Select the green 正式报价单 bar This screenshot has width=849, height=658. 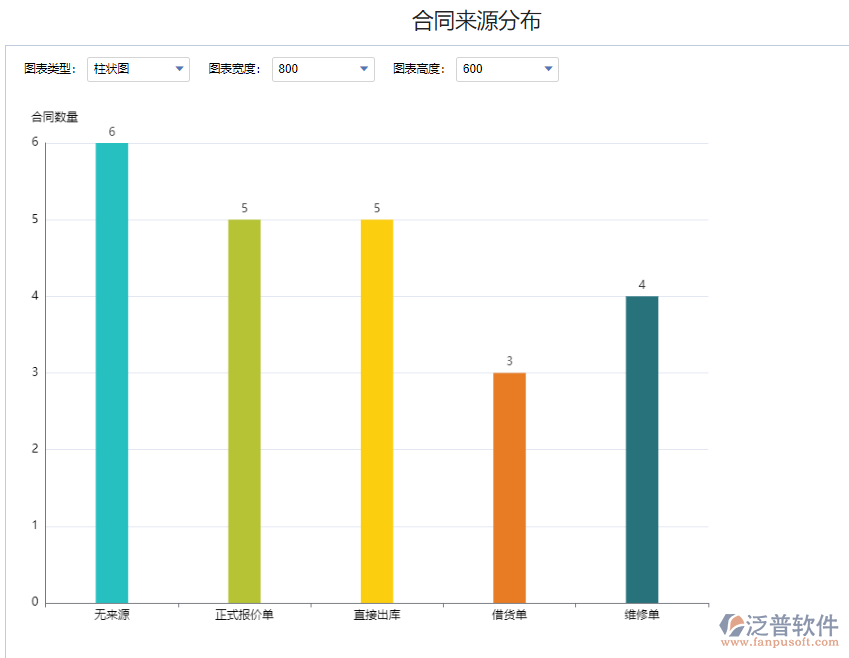(x=244, y=410)
